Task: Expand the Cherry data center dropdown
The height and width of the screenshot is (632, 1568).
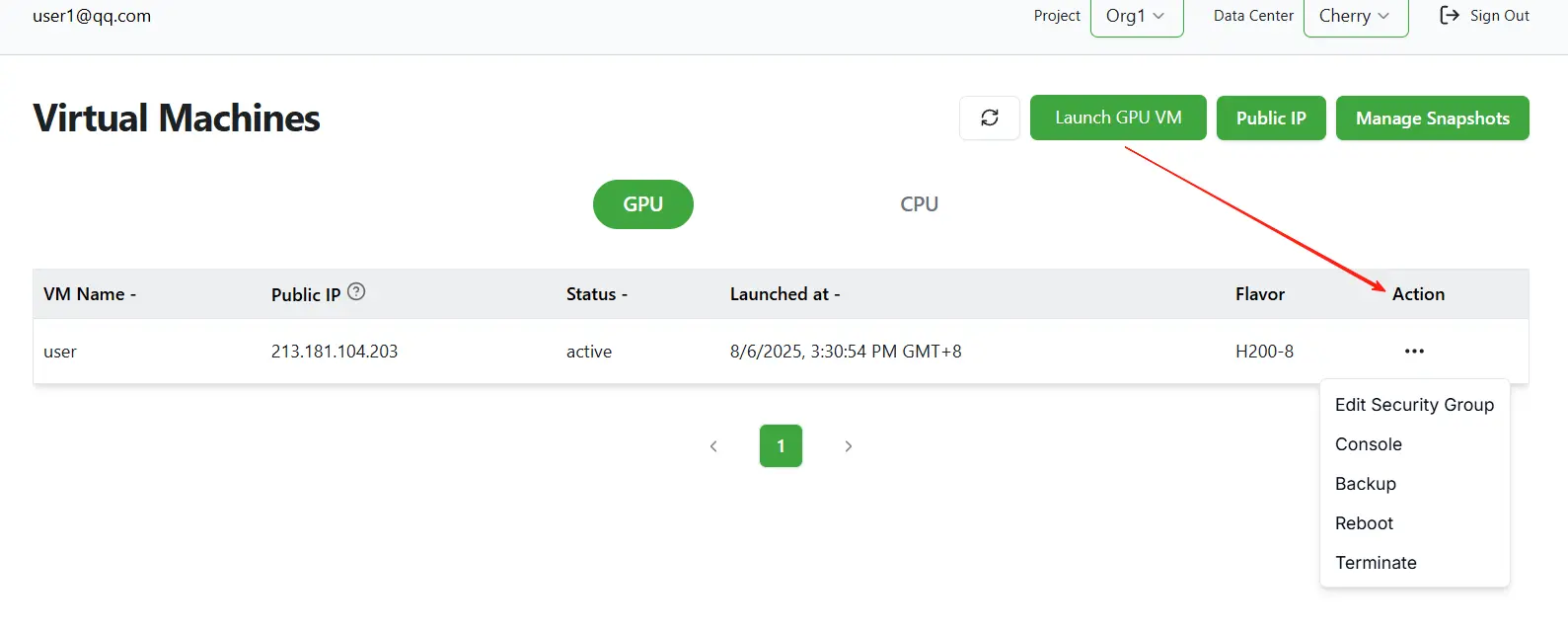Action: (1355, 17)
